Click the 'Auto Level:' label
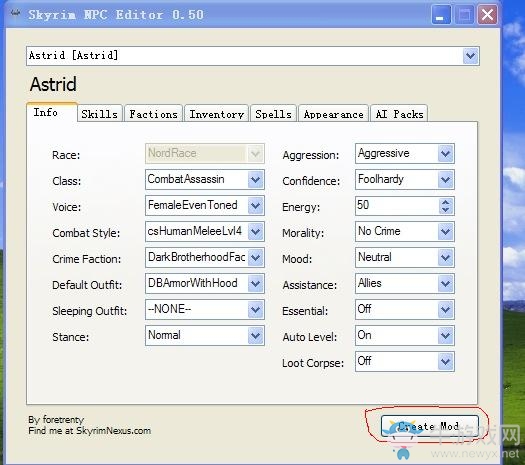525x465 pixels. 310,337
